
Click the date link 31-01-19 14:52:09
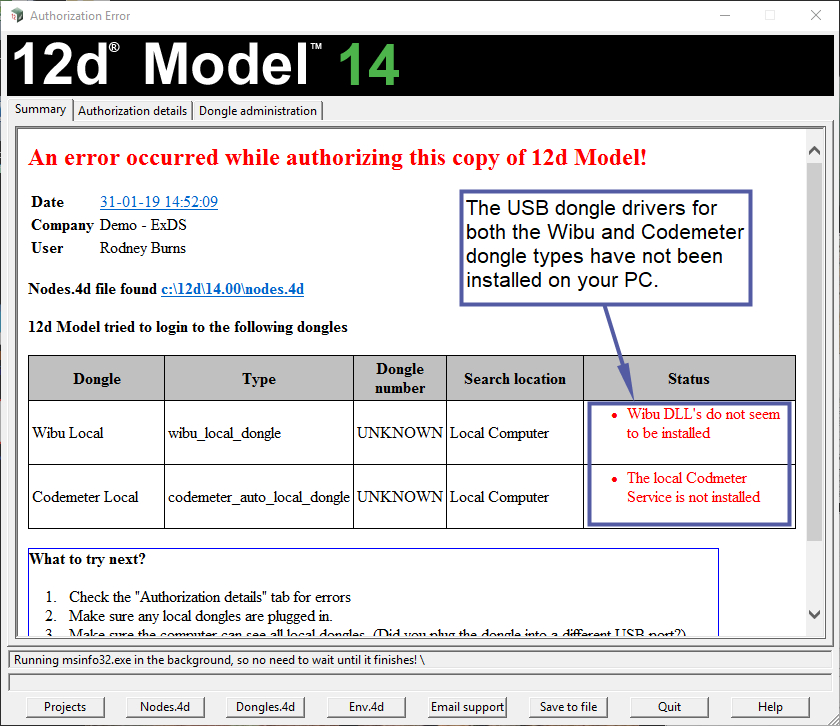[159, 202]
